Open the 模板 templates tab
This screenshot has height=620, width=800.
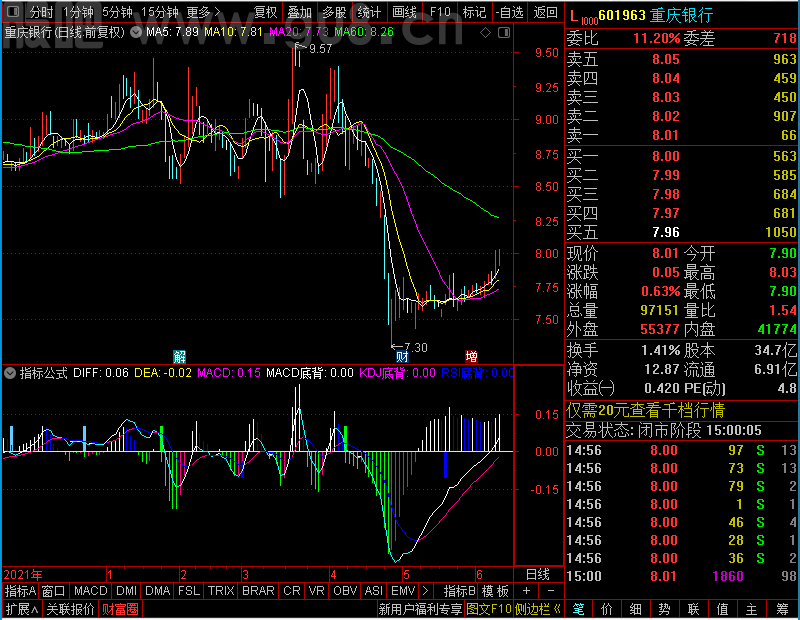[x=495, y=591]
